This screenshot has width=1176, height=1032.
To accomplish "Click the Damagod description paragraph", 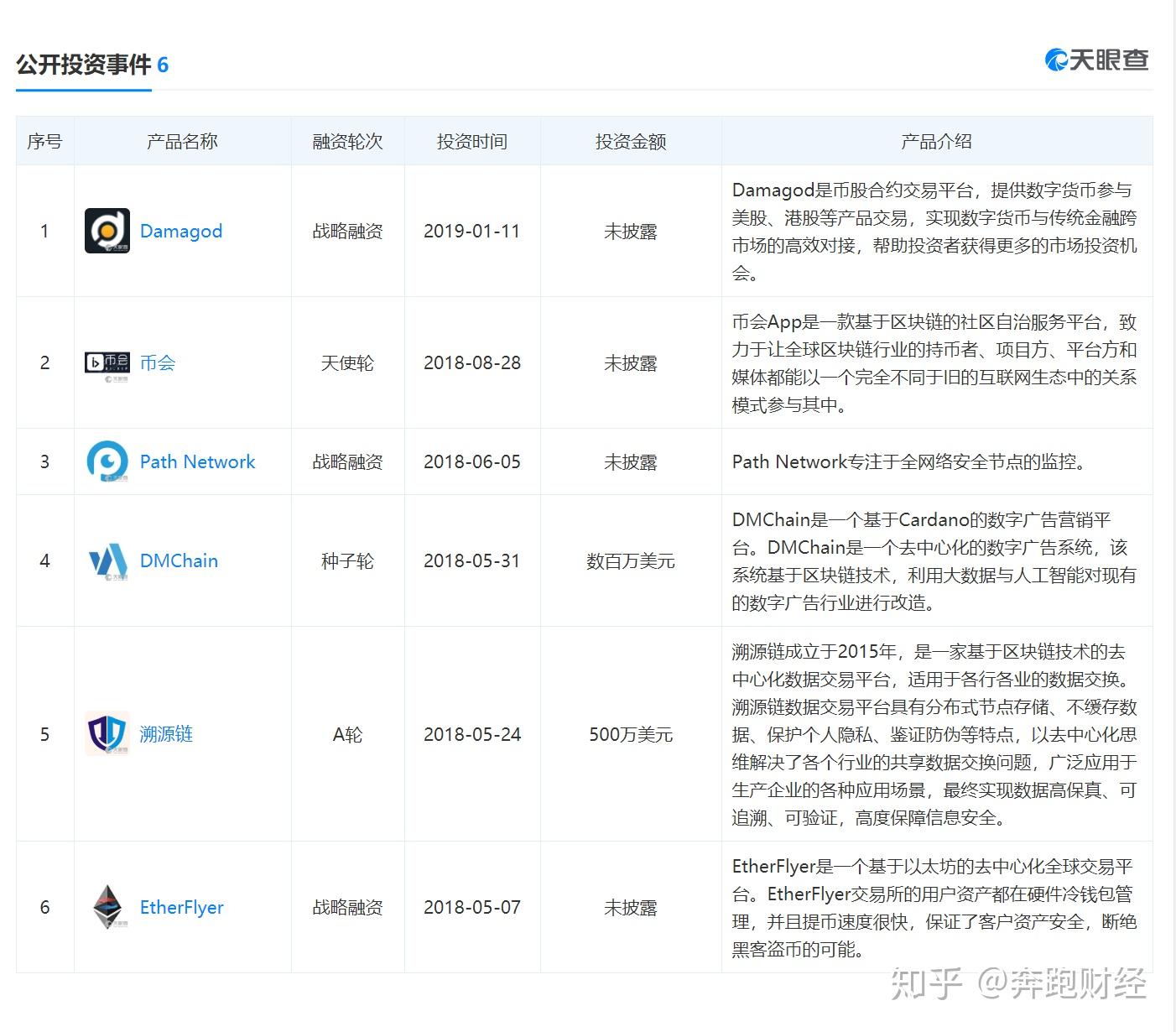I will coord(934,231).
